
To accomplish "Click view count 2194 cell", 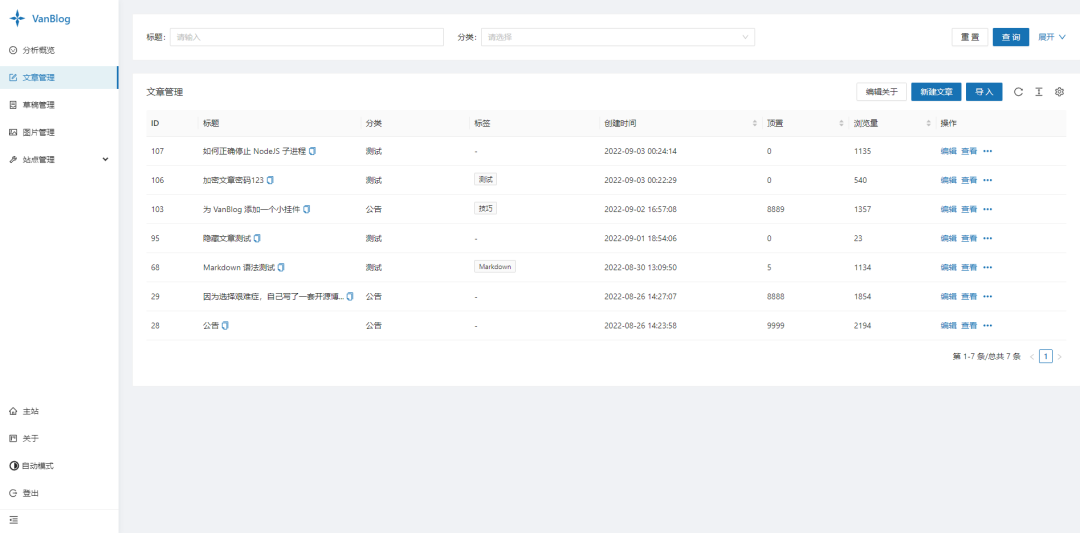I will pos(862,325).
